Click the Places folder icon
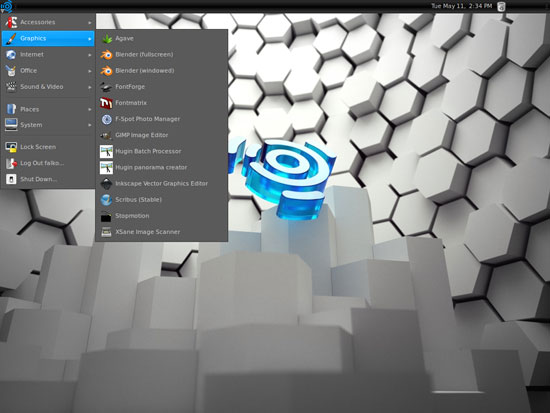 [11, 109]
